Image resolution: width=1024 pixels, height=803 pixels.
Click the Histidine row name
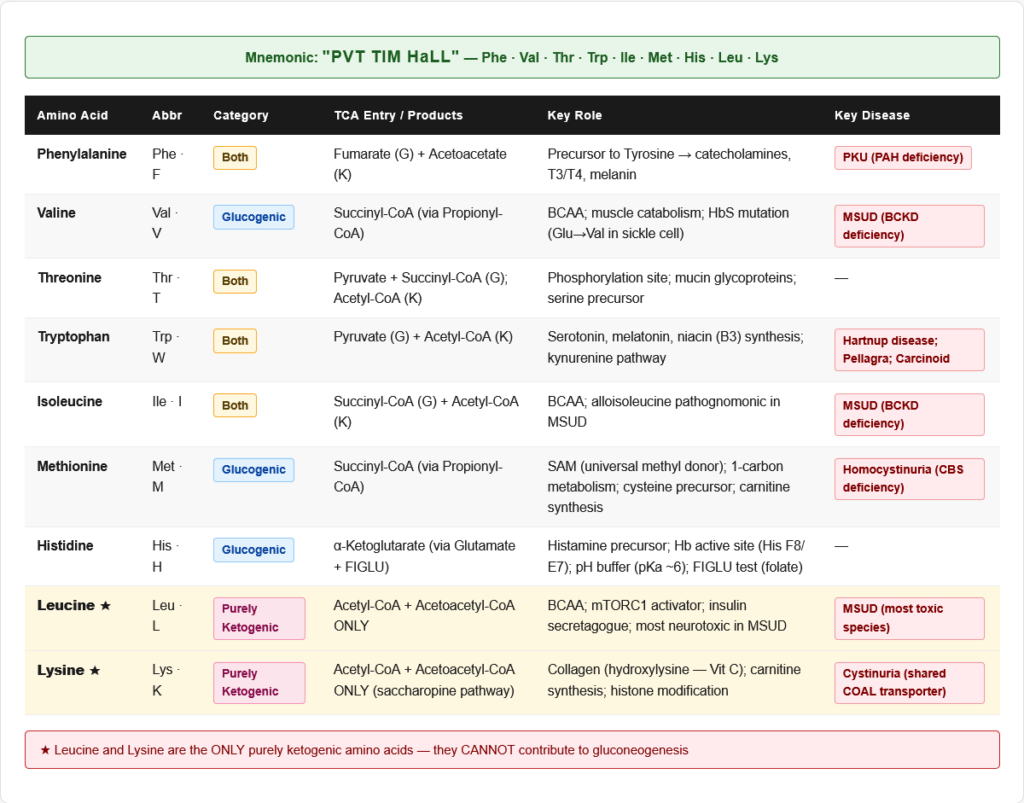click(x=65, y=546)
